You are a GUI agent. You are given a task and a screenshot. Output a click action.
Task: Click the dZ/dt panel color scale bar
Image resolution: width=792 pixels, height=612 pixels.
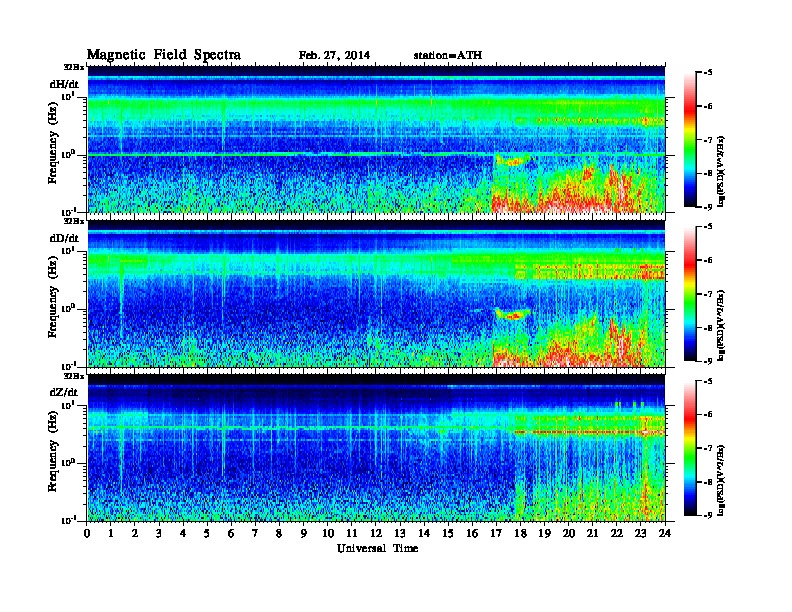click(x=690, y=447)
